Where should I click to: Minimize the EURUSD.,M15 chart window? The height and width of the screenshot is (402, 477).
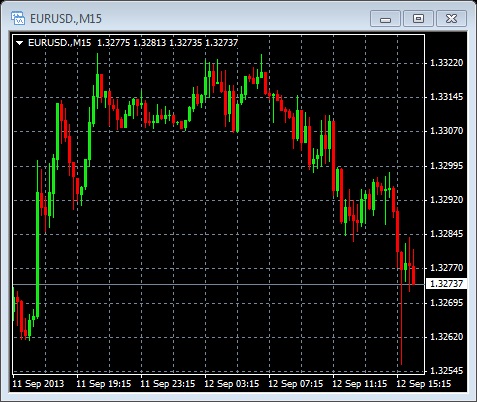pyautogui.click(x=385, y=18)
